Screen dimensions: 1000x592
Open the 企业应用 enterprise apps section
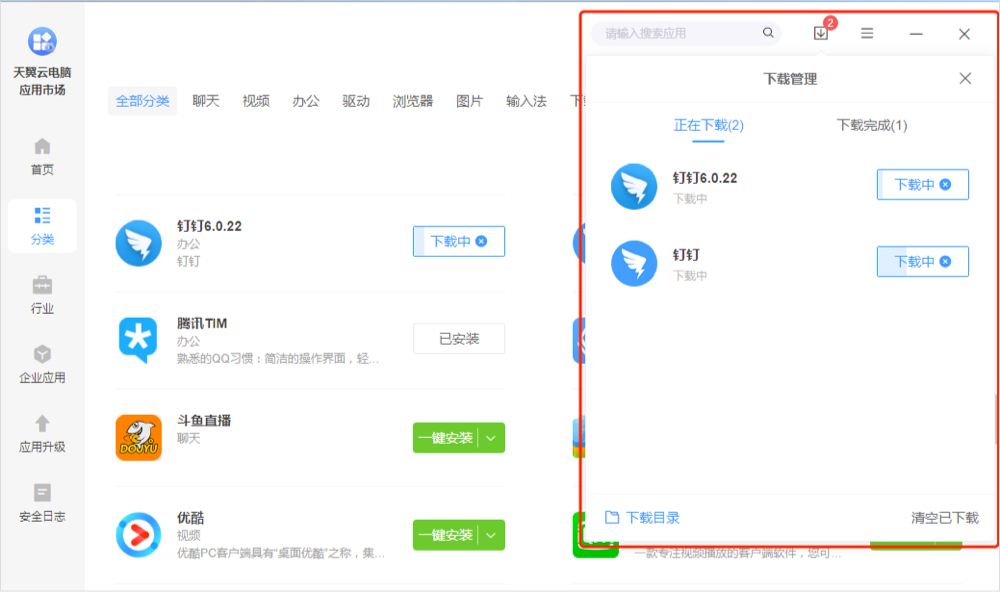tap(41, 365)
